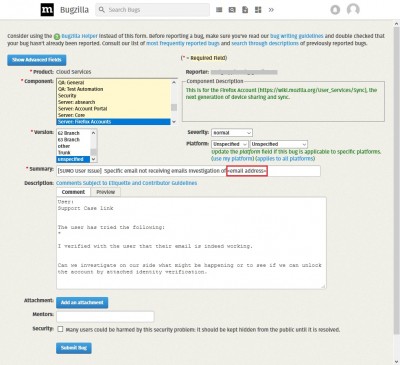Image resolution: width=400 pixels, height=365 pixels.
Task: Select 'Security' in component list
Action: [113, 95]
